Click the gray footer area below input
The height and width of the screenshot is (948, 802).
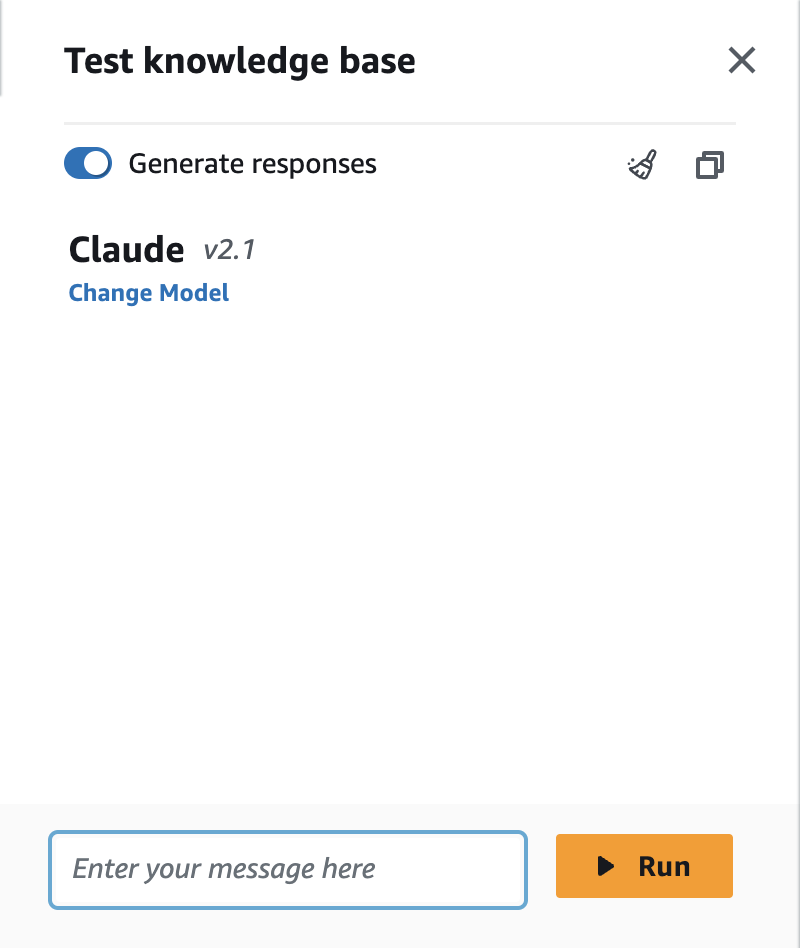click(400, 928)
